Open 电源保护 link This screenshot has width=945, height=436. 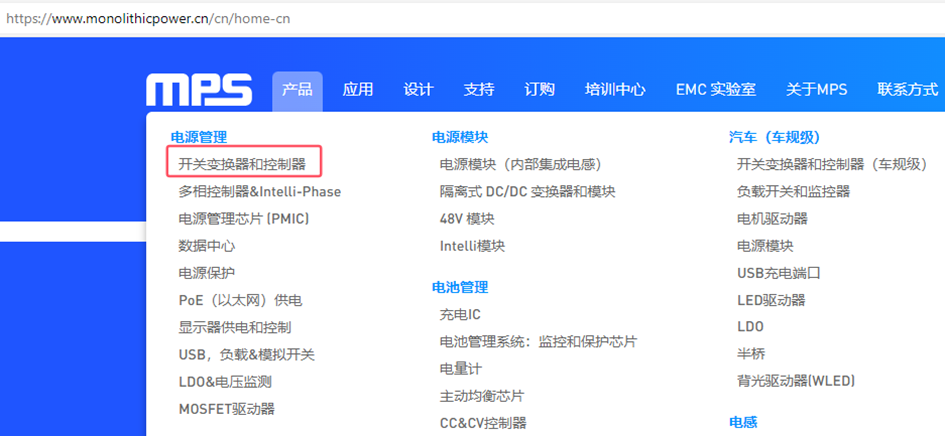[207, 273]
